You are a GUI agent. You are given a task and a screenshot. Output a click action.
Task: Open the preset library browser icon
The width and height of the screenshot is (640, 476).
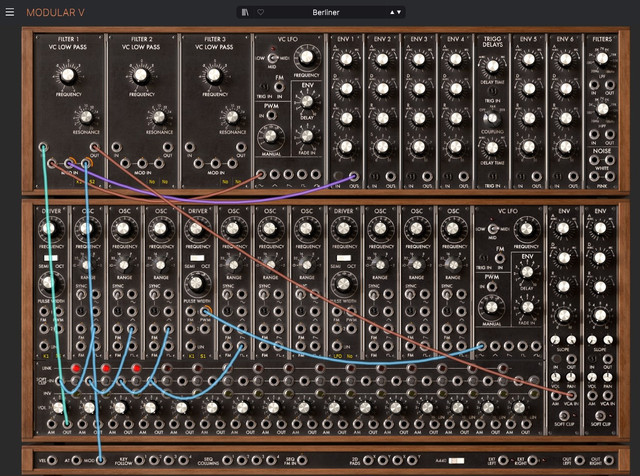tap(245, 12)
